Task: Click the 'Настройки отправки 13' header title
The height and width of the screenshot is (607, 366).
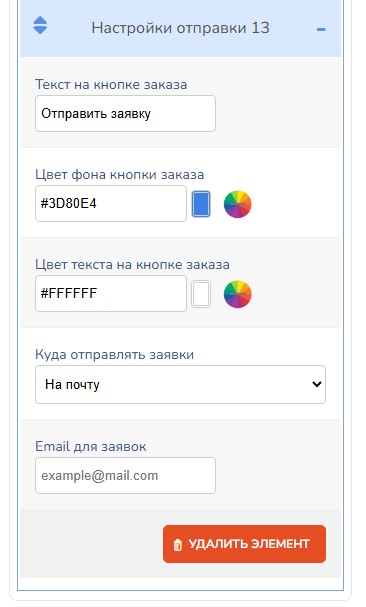Action: 180,28
